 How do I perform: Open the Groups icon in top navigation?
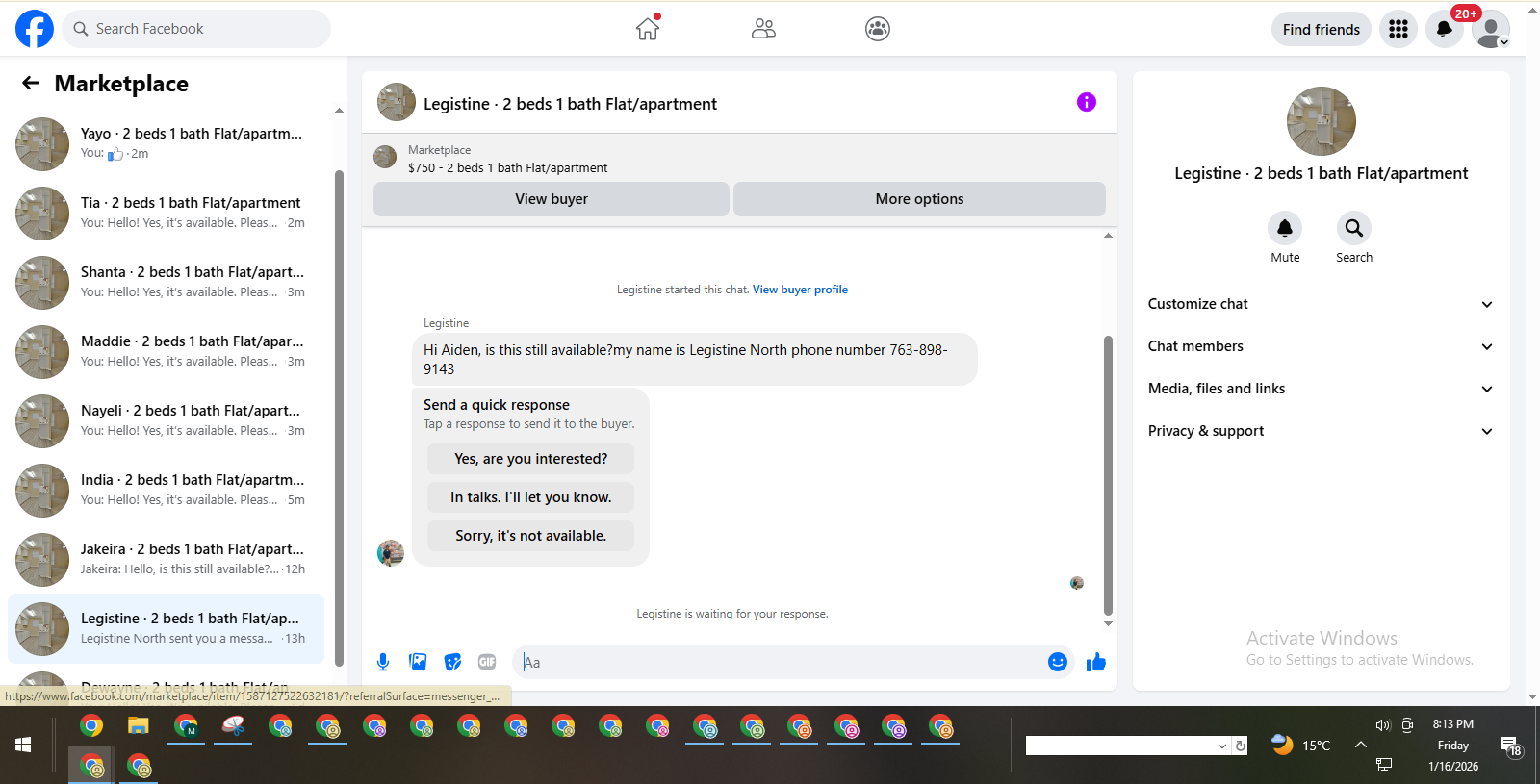[878, 29]
